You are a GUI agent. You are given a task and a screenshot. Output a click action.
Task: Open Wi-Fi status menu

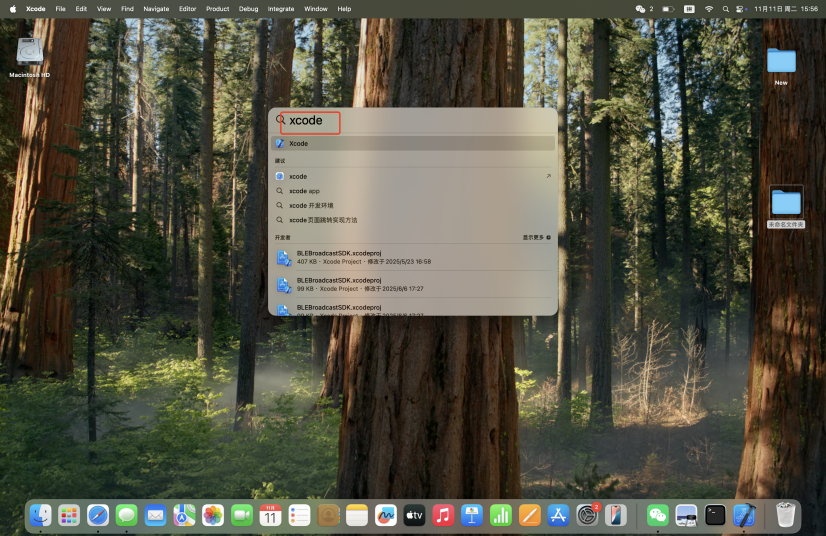pyautogui.click(x=709, y=9)
